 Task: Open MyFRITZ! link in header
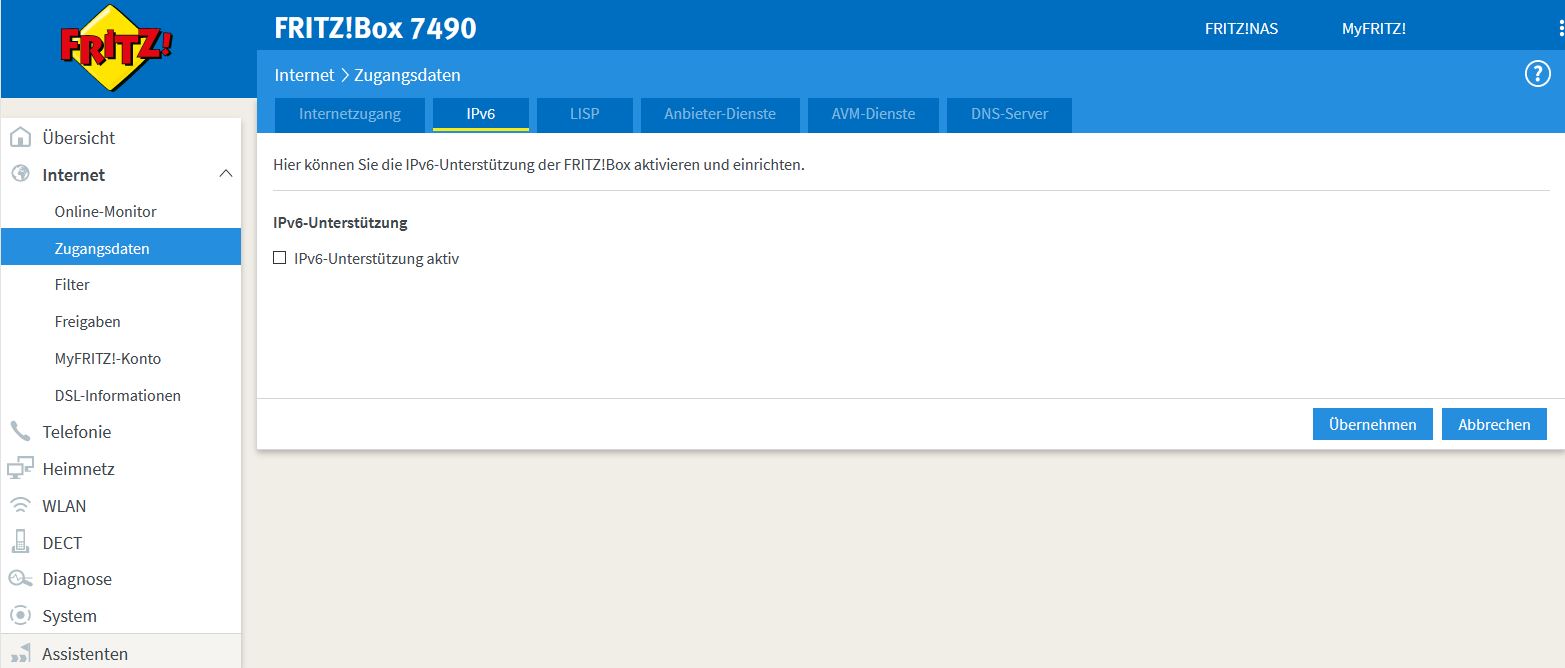coord(1373,29)
